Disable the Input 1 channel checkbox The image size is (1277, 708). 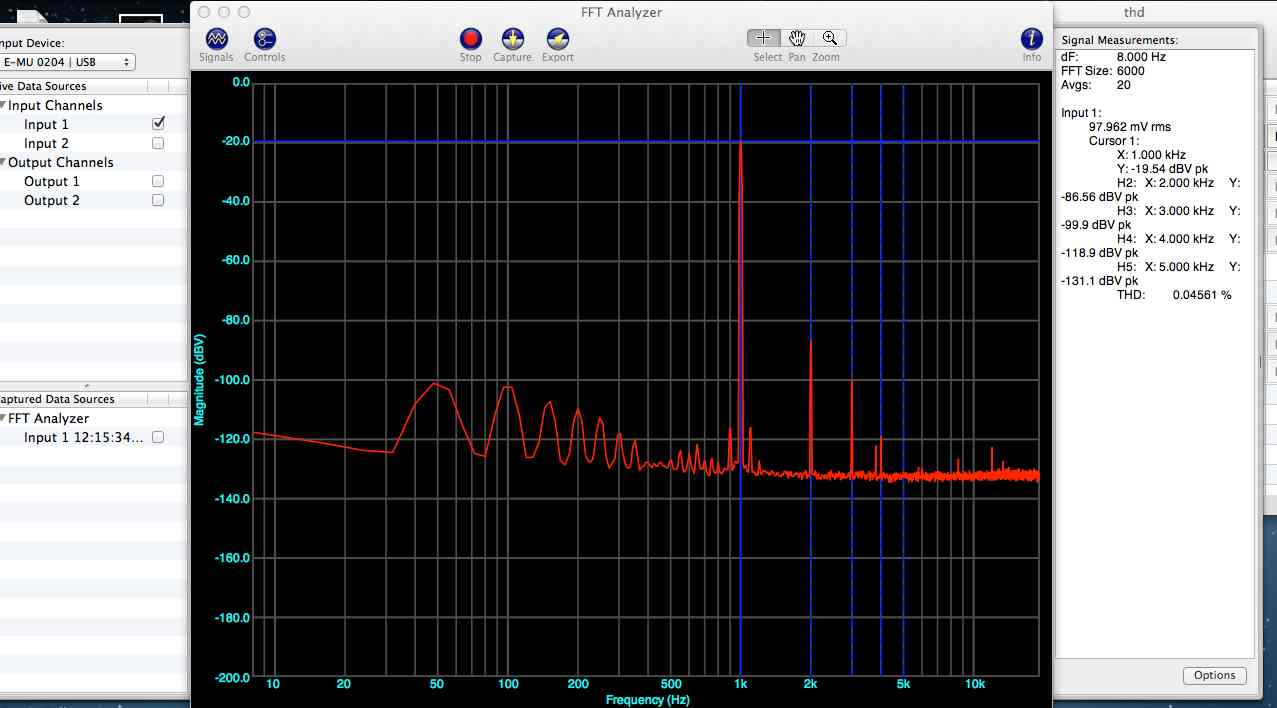click(158, 124)
